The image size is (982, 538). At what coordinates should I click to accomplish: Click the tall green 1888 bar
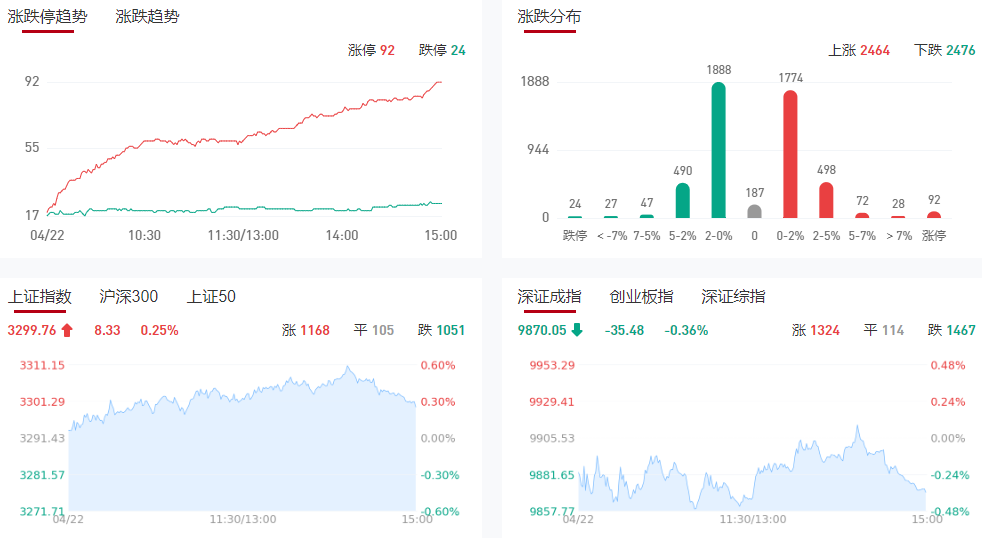coord(718,150)
